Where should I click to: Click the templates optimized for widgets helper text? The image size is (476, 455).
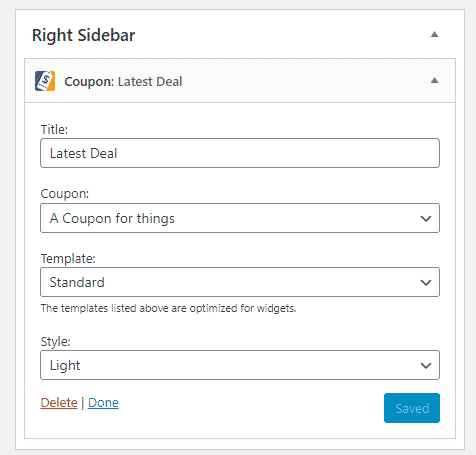pyautogui.click(x=168, y=308)
